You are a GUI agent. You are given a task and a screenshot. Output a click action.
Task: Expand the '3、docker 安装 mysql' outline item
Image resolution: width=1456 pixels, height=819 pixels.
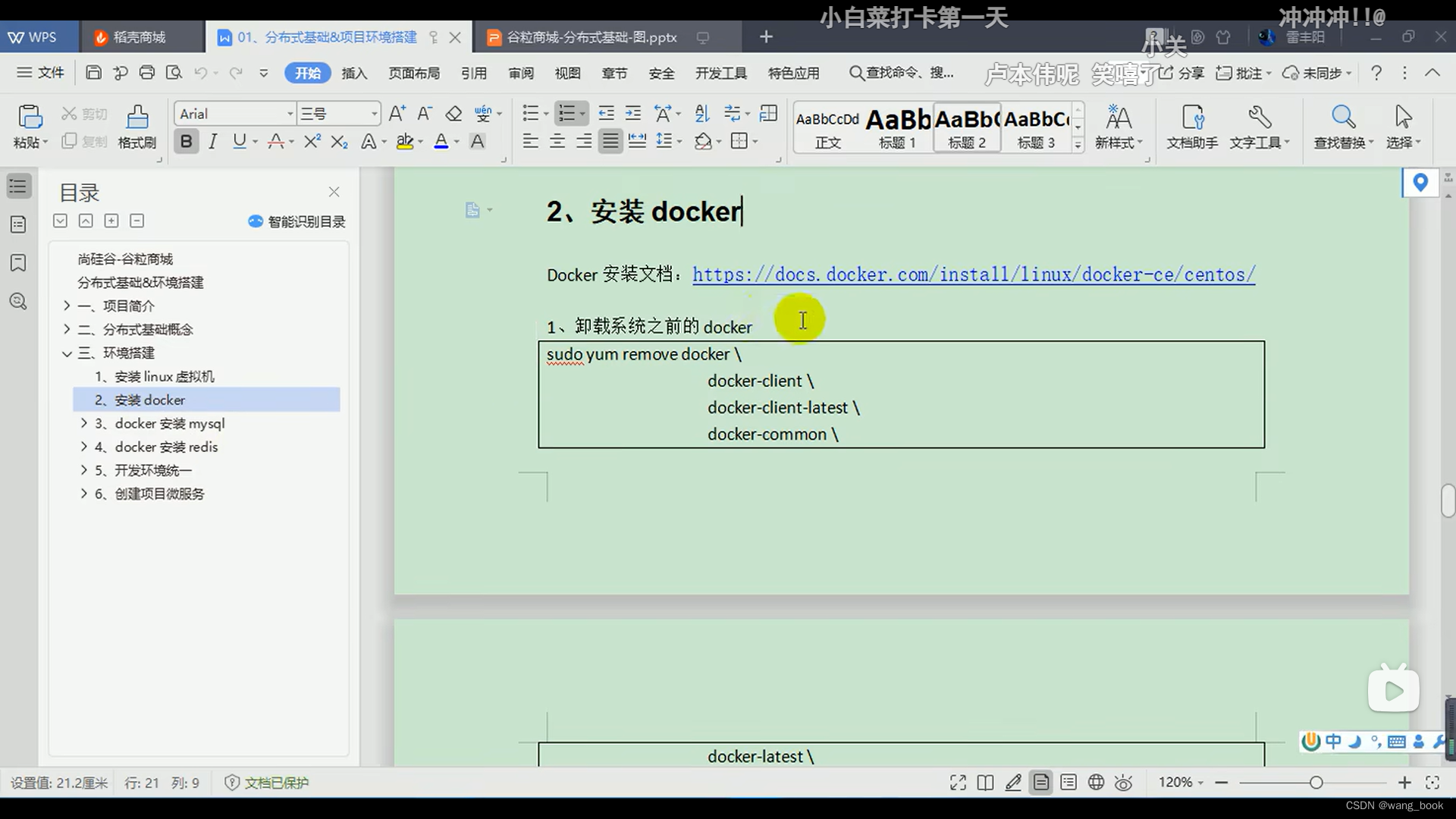tap(84, 423)
